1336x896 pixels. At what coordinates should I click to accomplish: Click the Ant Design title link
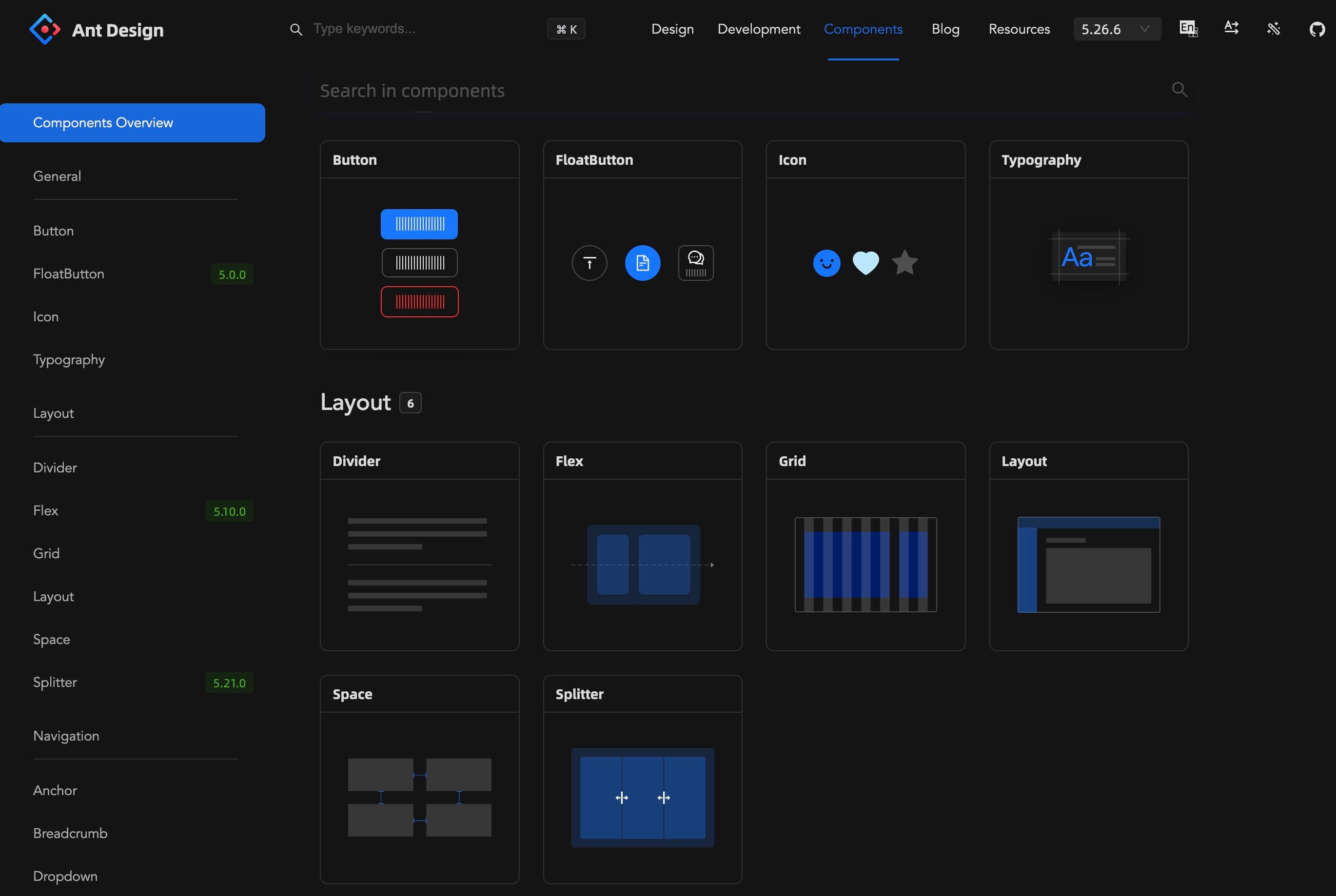click(x=118, y=30)
